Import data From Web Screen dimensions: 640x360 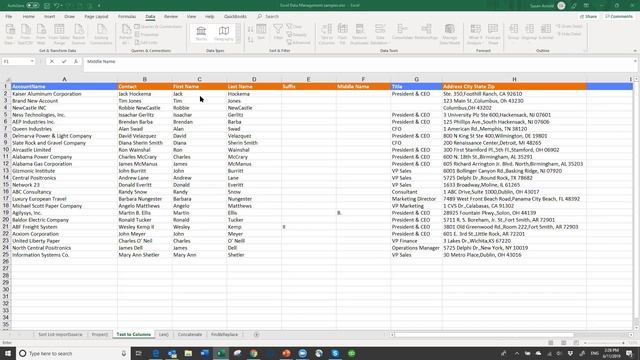point(41,34)
